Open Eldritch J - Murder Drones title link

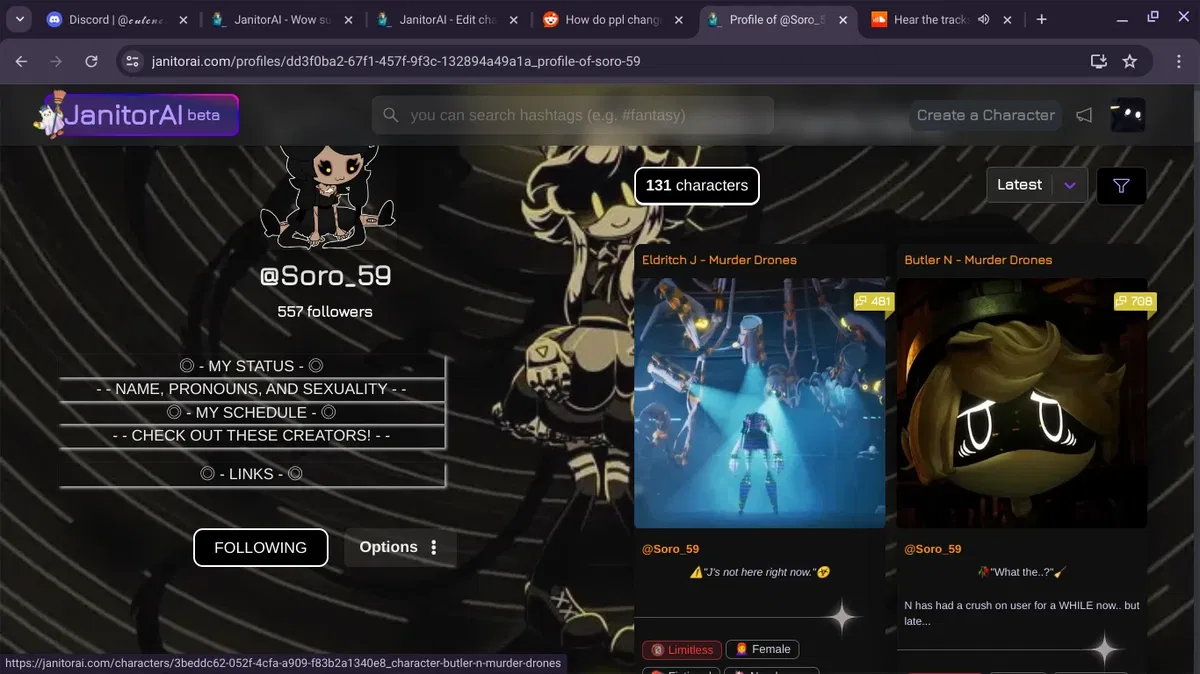pyautogui.click(x=719, y=260)
